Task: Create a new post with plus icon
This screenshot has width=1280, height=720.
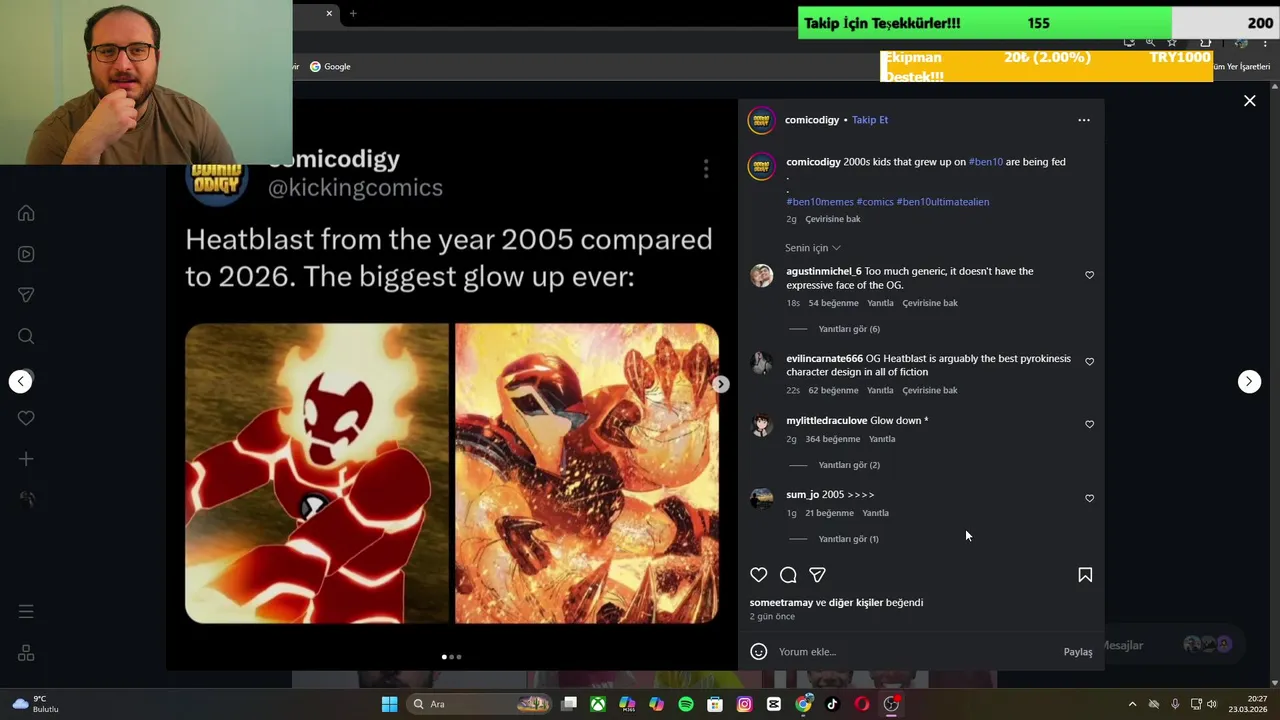Action: (x=26, y=459)
